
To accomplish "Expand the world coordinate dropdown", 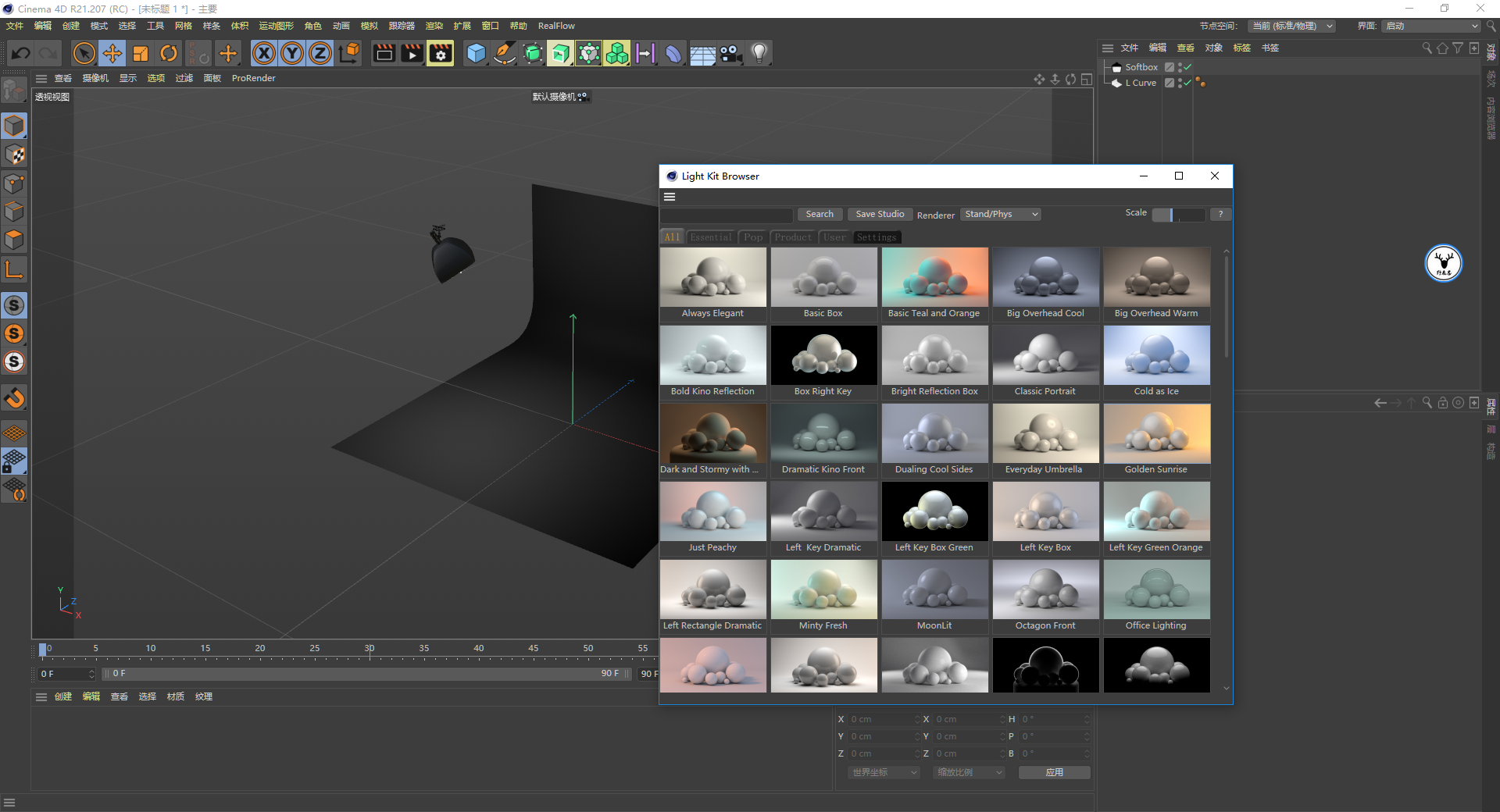I will click(884, 772).
